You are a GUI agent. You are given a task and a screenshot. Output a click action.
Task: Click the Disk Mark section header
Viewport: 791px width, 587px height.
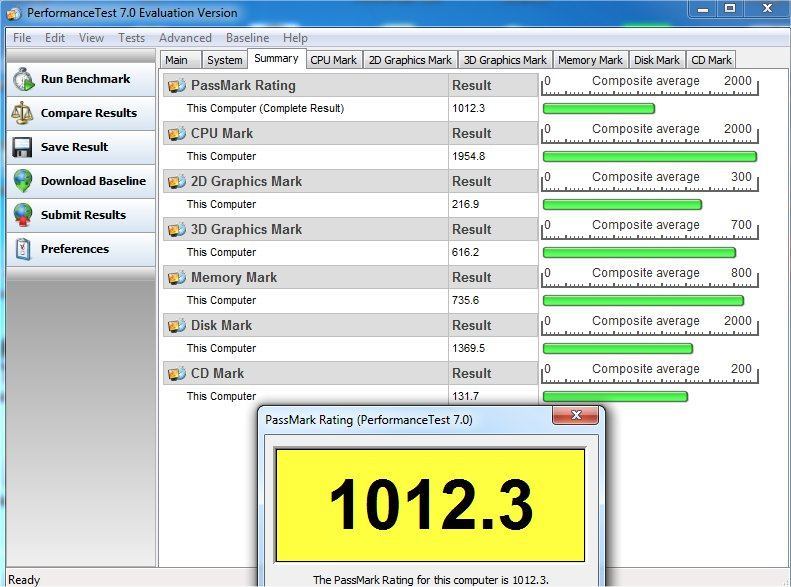306,325
